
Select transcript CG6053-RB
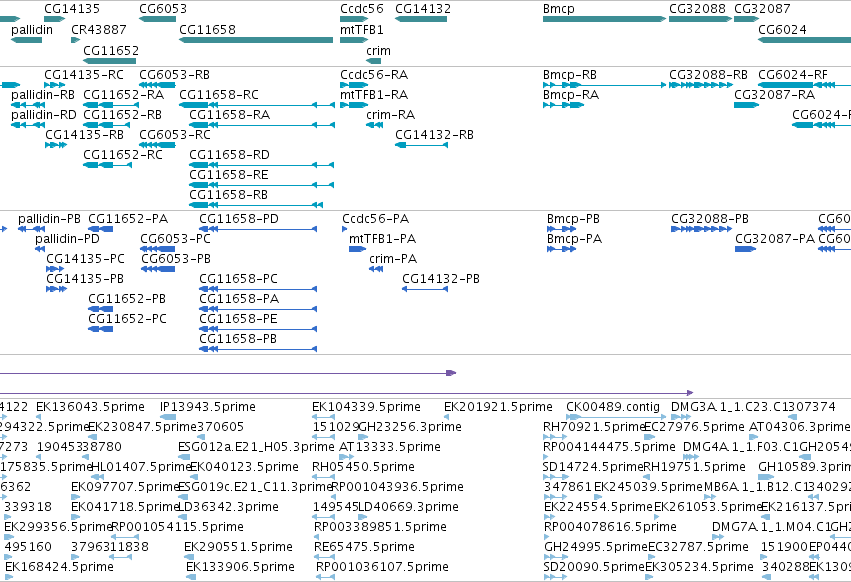pos(157,85)
